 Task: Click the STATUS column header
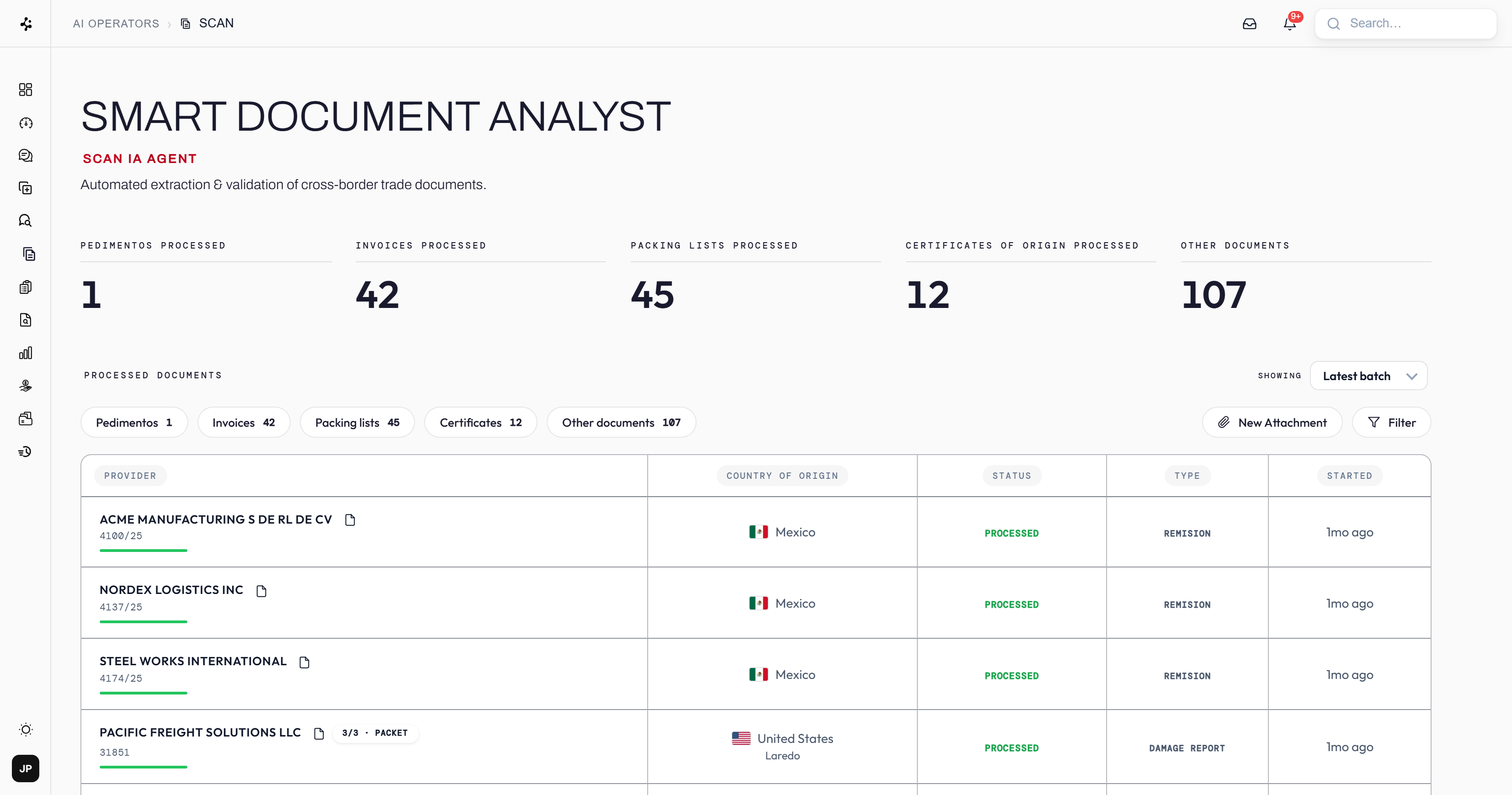pyautogui.click(x=1012, y=475)
